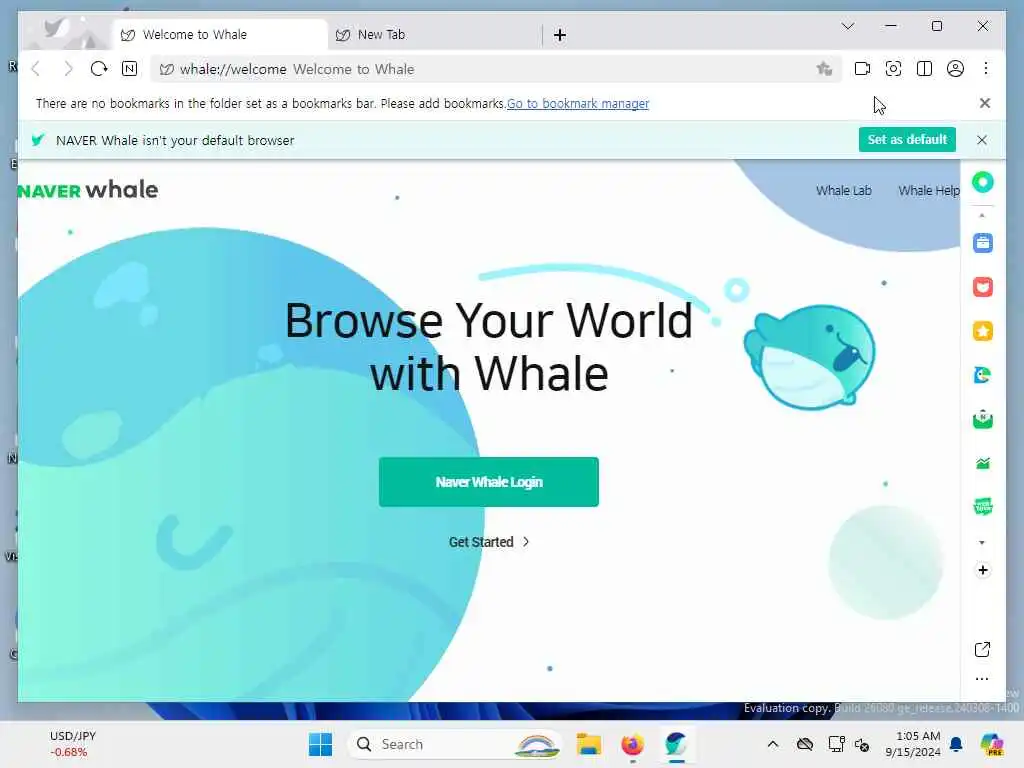Open Naver home via the N button
Viewport: 1024px width, 768px height.
click(x=129, y=69)
